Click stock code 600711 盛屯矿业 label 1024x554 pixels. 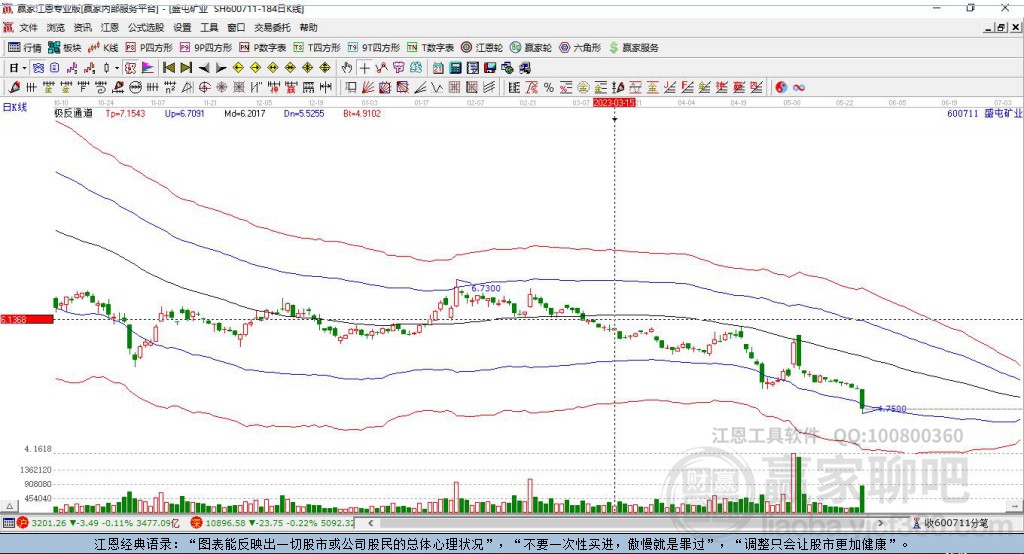coord(985,114)
